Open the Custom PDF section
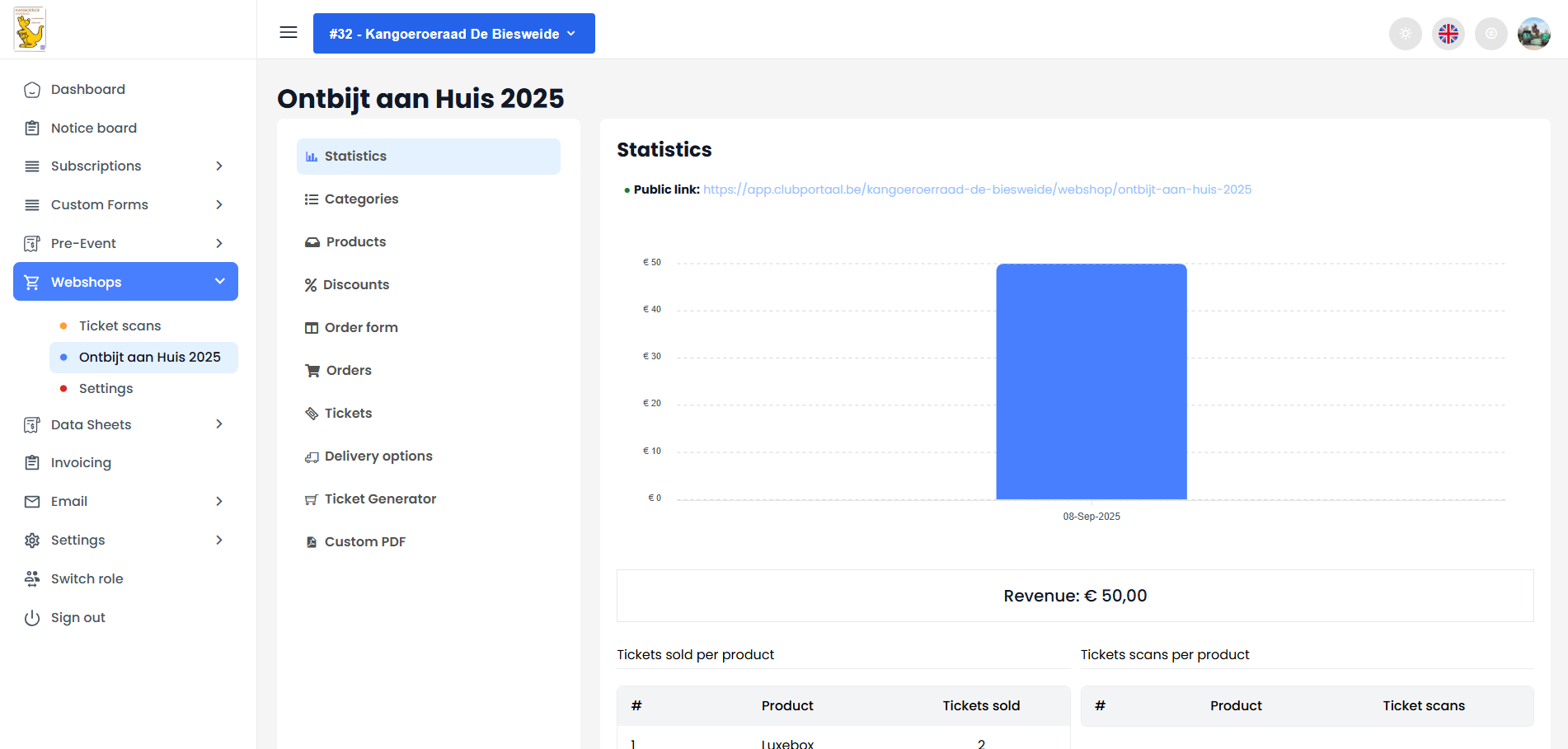Viewport: 1568px width, 749px height. point(364,542)
